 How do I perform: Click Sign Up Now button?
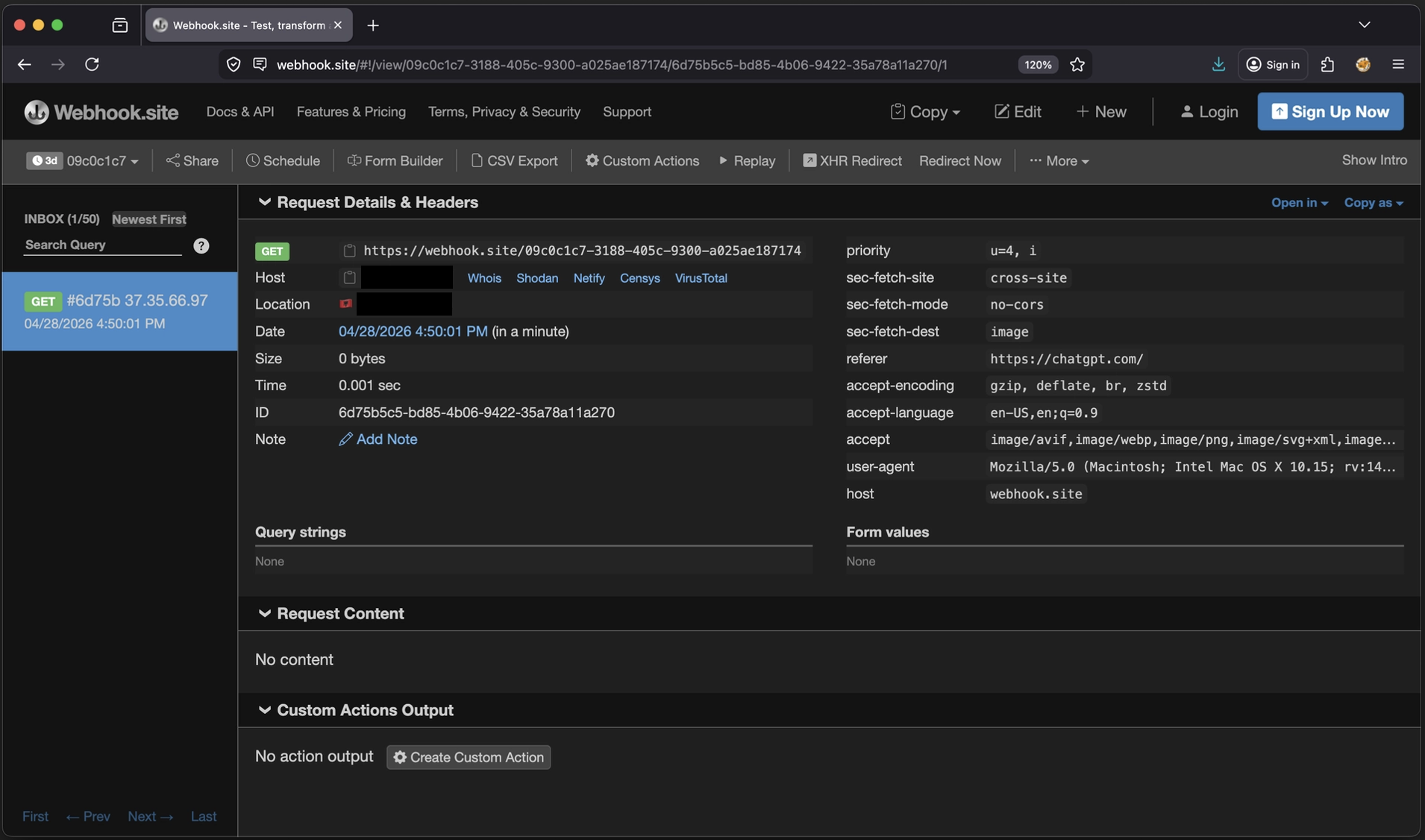tap(1330, 112)
